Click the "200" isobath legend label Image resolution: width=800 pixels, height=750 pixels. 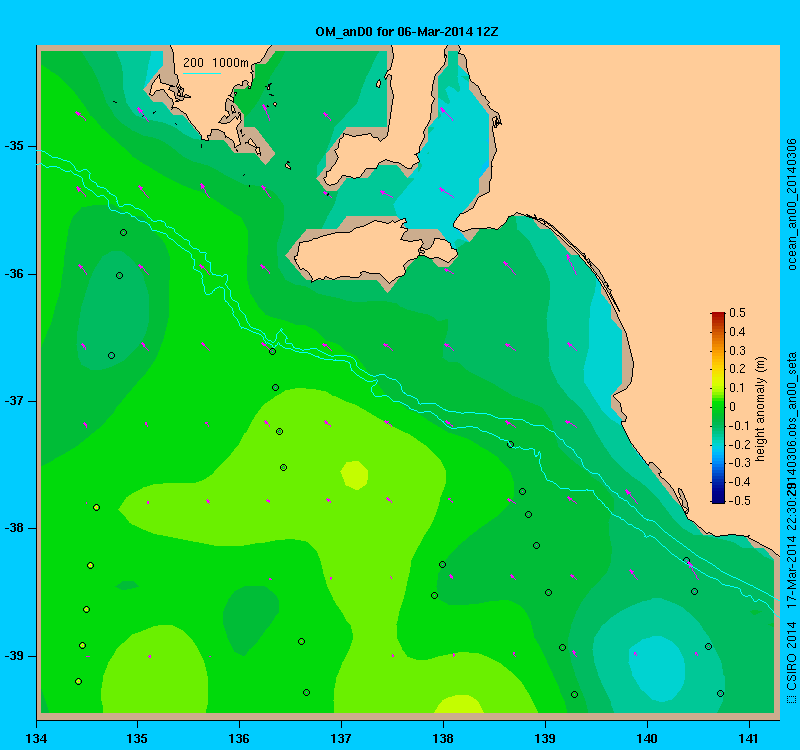(x=193, y=63)
